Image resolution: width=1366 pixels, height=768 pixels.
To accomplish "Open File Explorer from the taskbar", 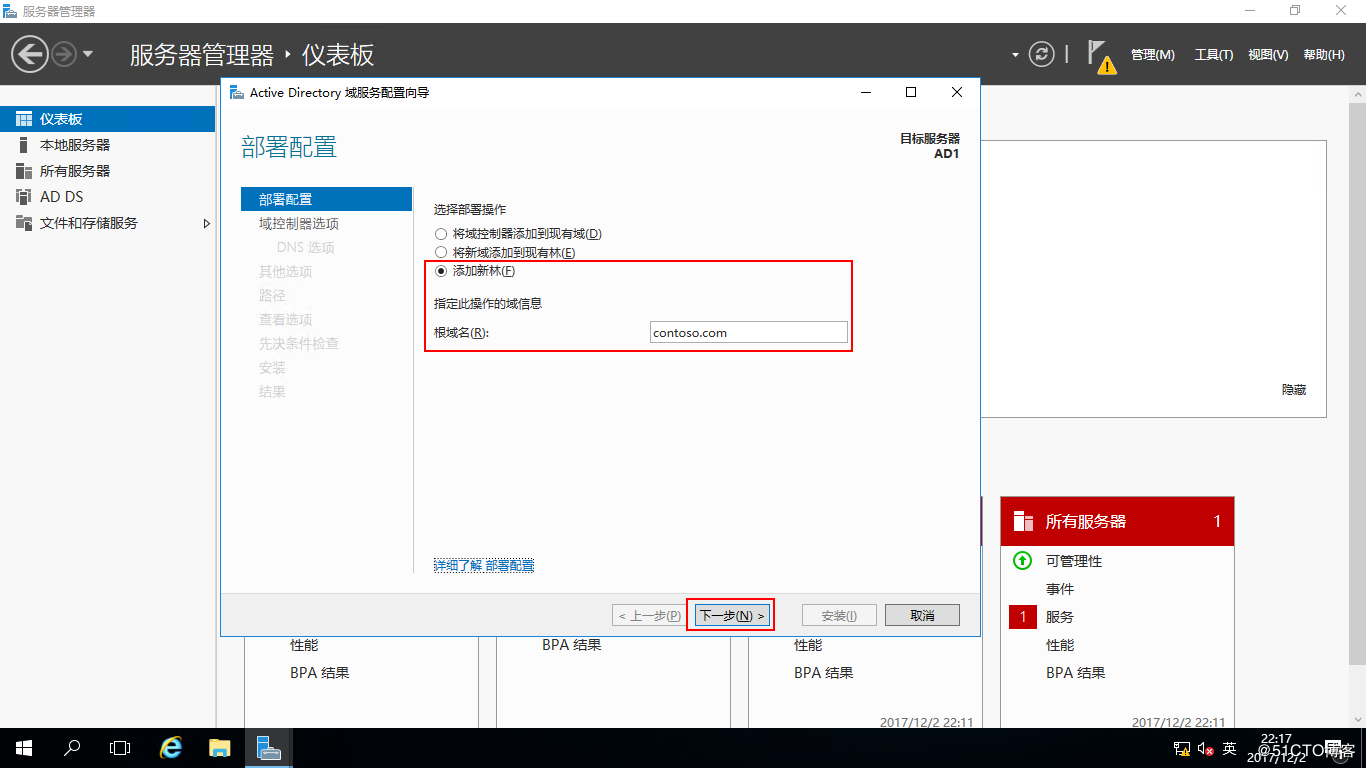I will click(x=220, y=748).
